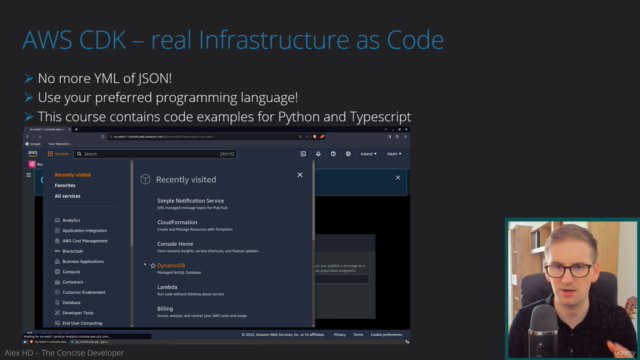Close the Recently visited services panel

click(x=300, y=175)
